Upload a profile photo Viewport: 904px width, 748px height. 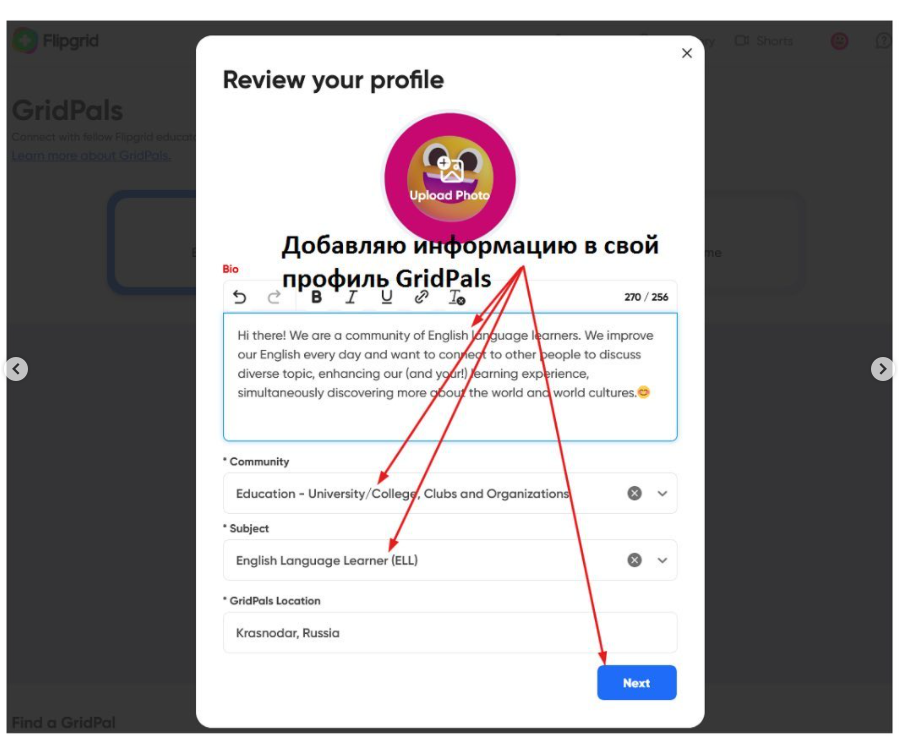[x=450, y=178]
